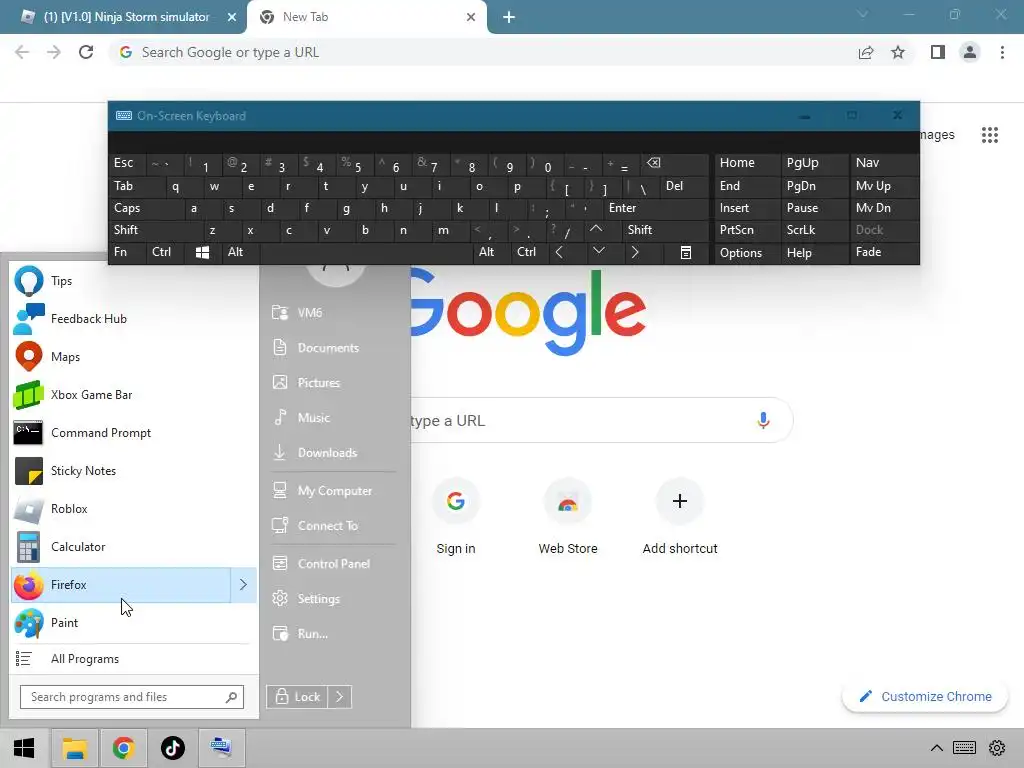Open the Chrome three-dot menu
Image resolution: width=1024 pixels, height=768 pixels.
(1002, 52)
